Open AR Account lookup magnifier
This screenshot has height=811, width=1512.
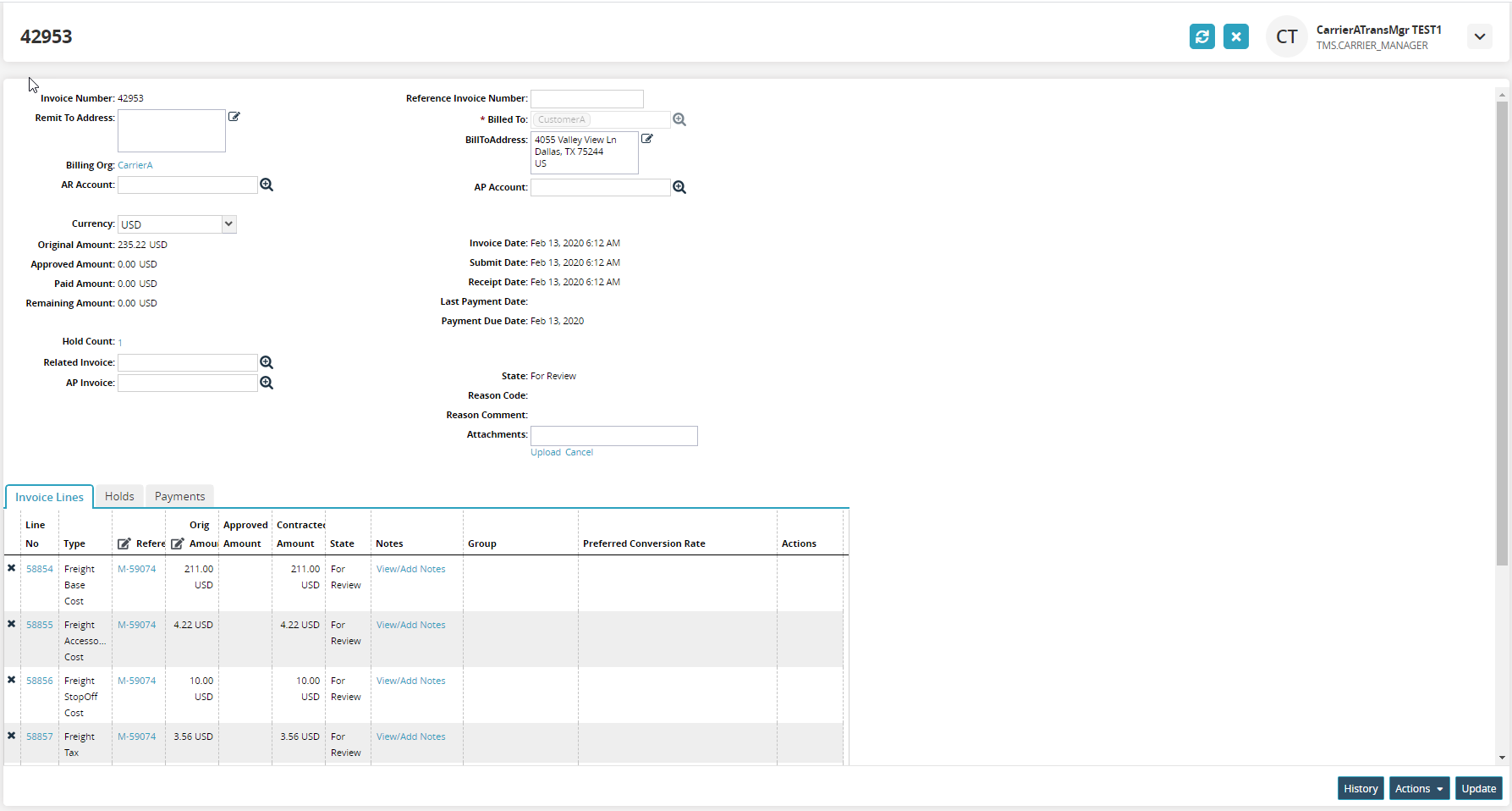pyautogui.click(x=267, y=185)
